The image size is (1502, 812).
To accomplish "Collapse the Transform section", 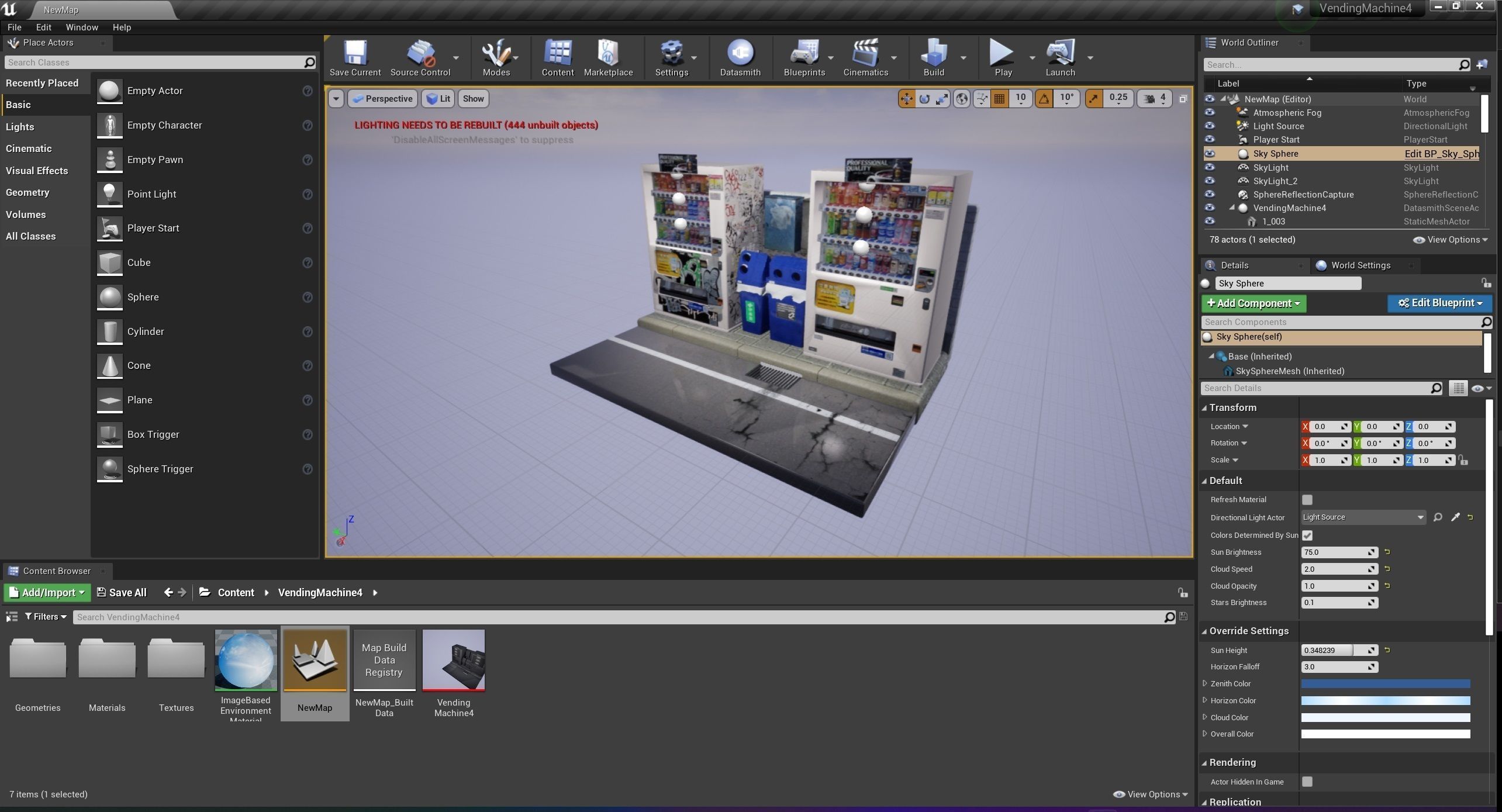I will click(1204, 408).
